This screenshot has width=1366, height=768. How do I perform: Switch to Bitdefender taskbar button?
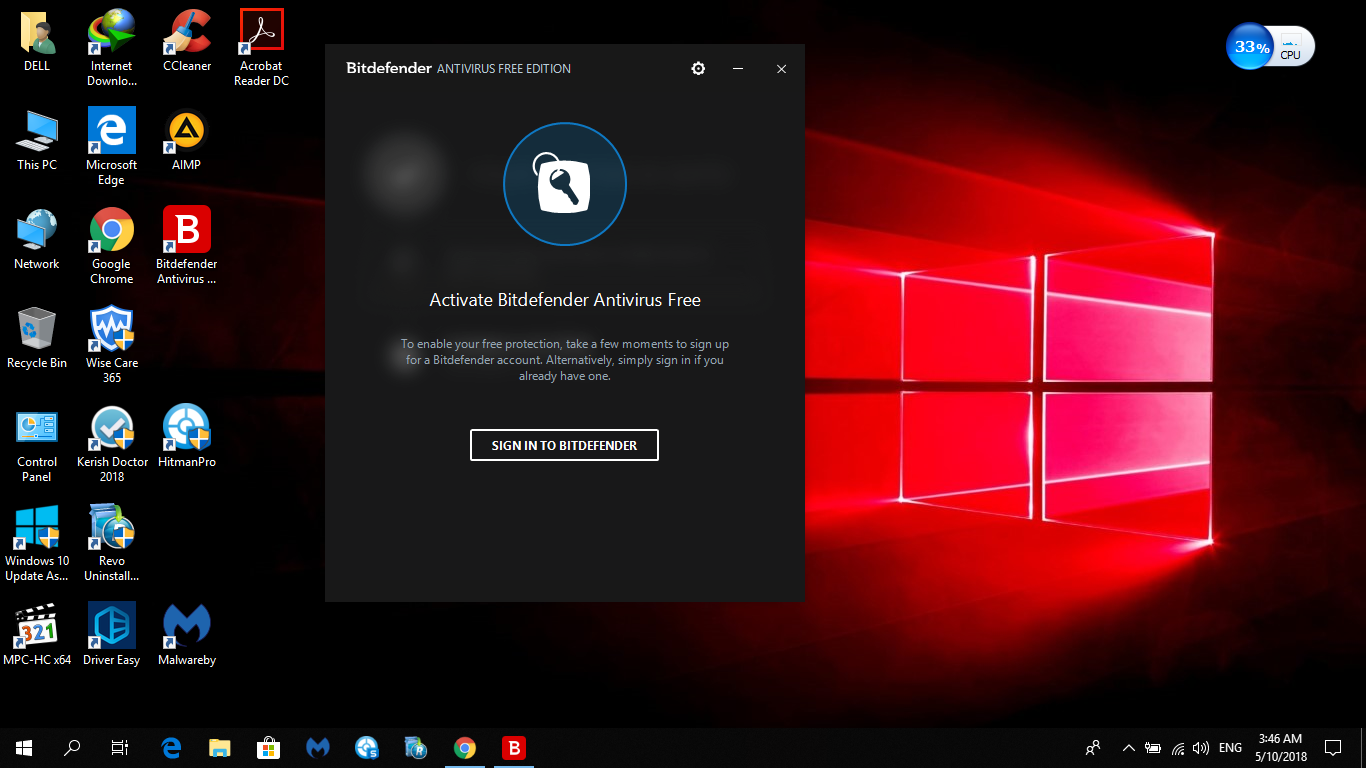coord(513,747)
